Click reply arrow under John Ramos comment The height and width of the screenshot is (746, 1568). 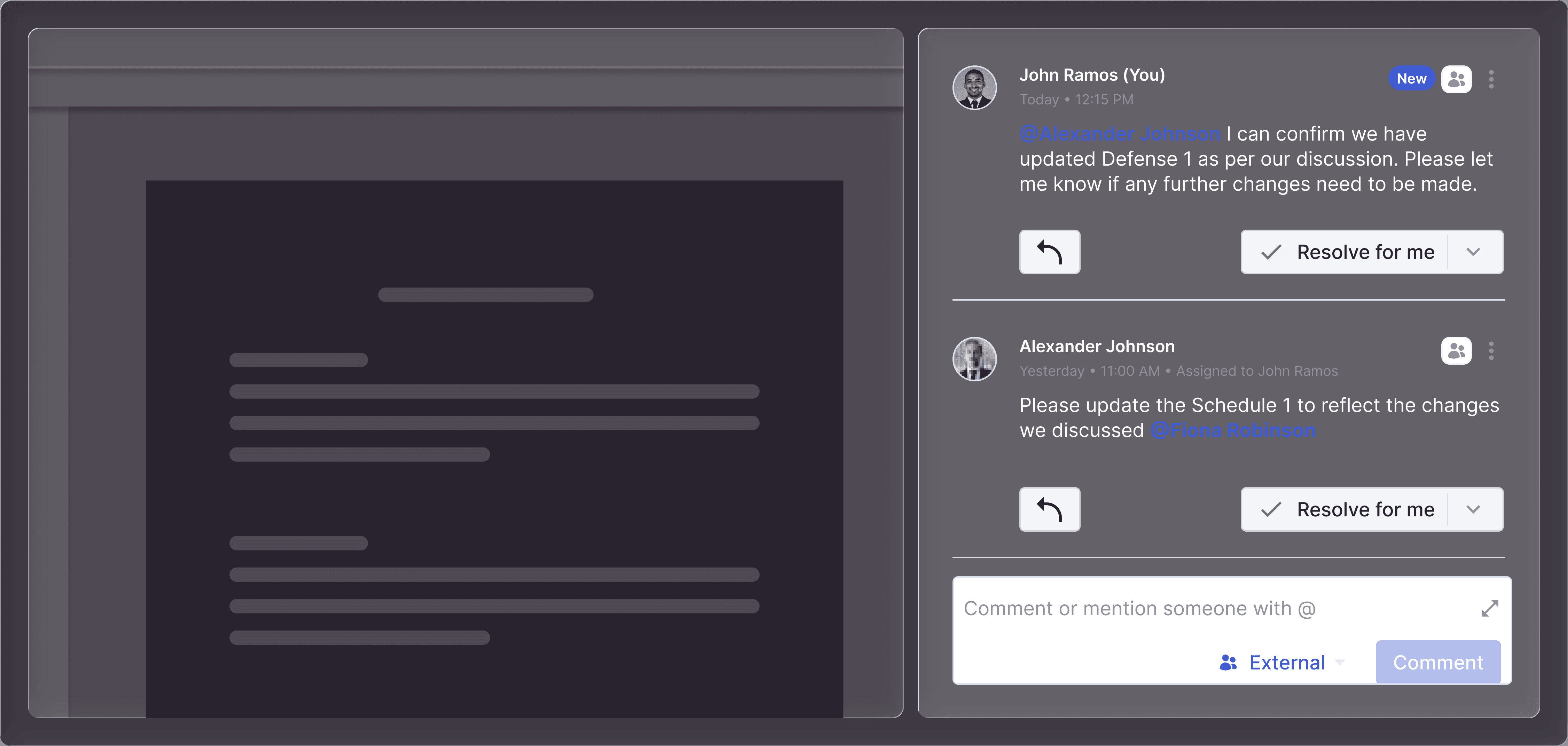pyautogui.click(x=1049, y=252)
